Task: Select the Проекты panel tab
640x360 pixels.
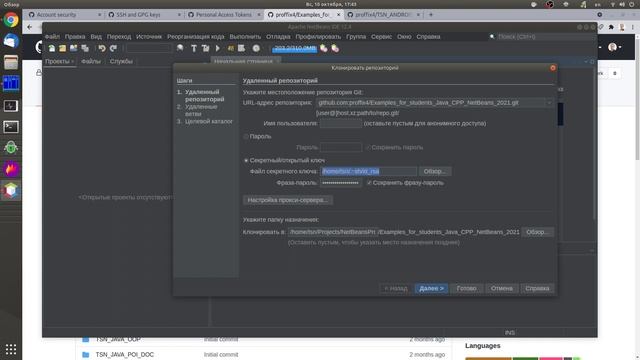Action: click(59, 61)
